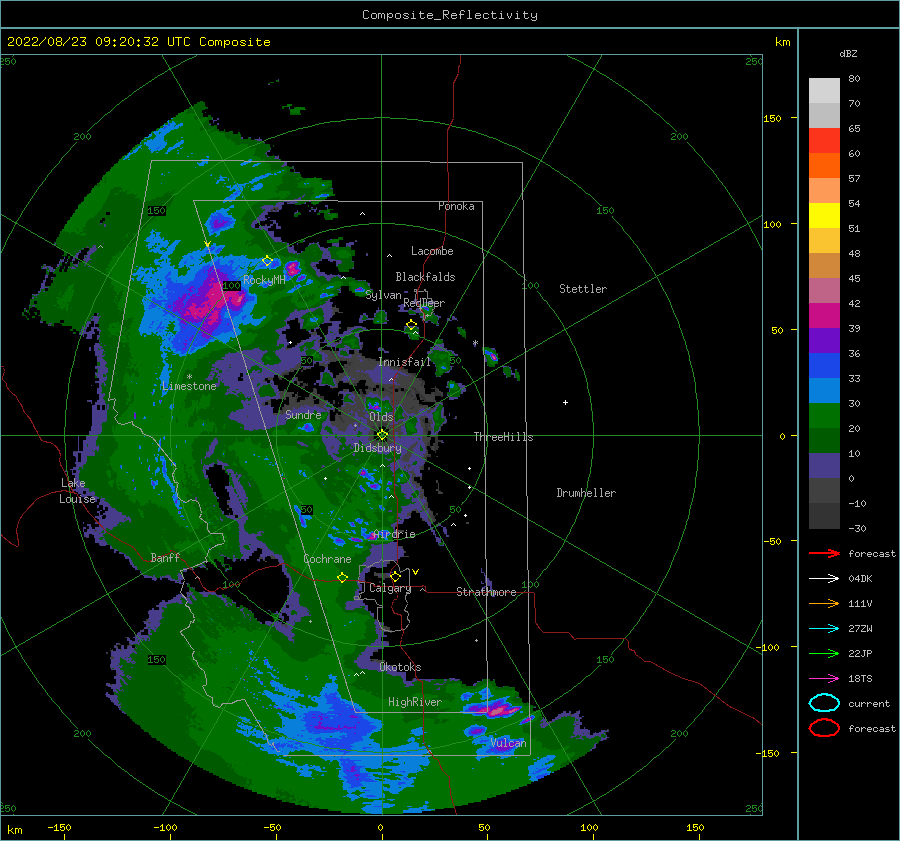This screenshot has width=900, height=841.
Task: Click the Stettler city label
Action: click(583, 289)
